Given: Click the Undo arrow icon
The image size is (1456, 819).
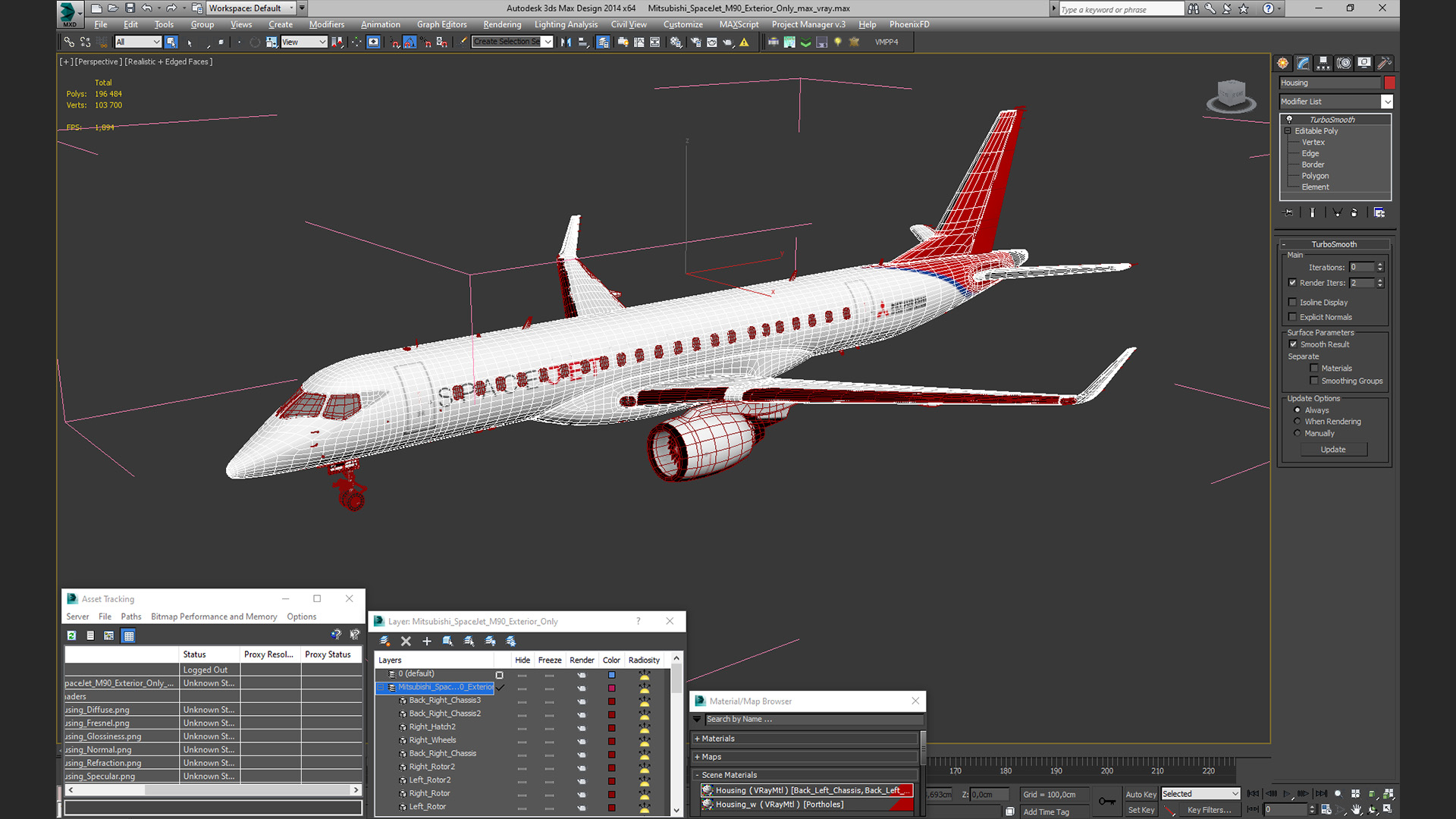Looking at the screenshot, I should coord(146,8).
